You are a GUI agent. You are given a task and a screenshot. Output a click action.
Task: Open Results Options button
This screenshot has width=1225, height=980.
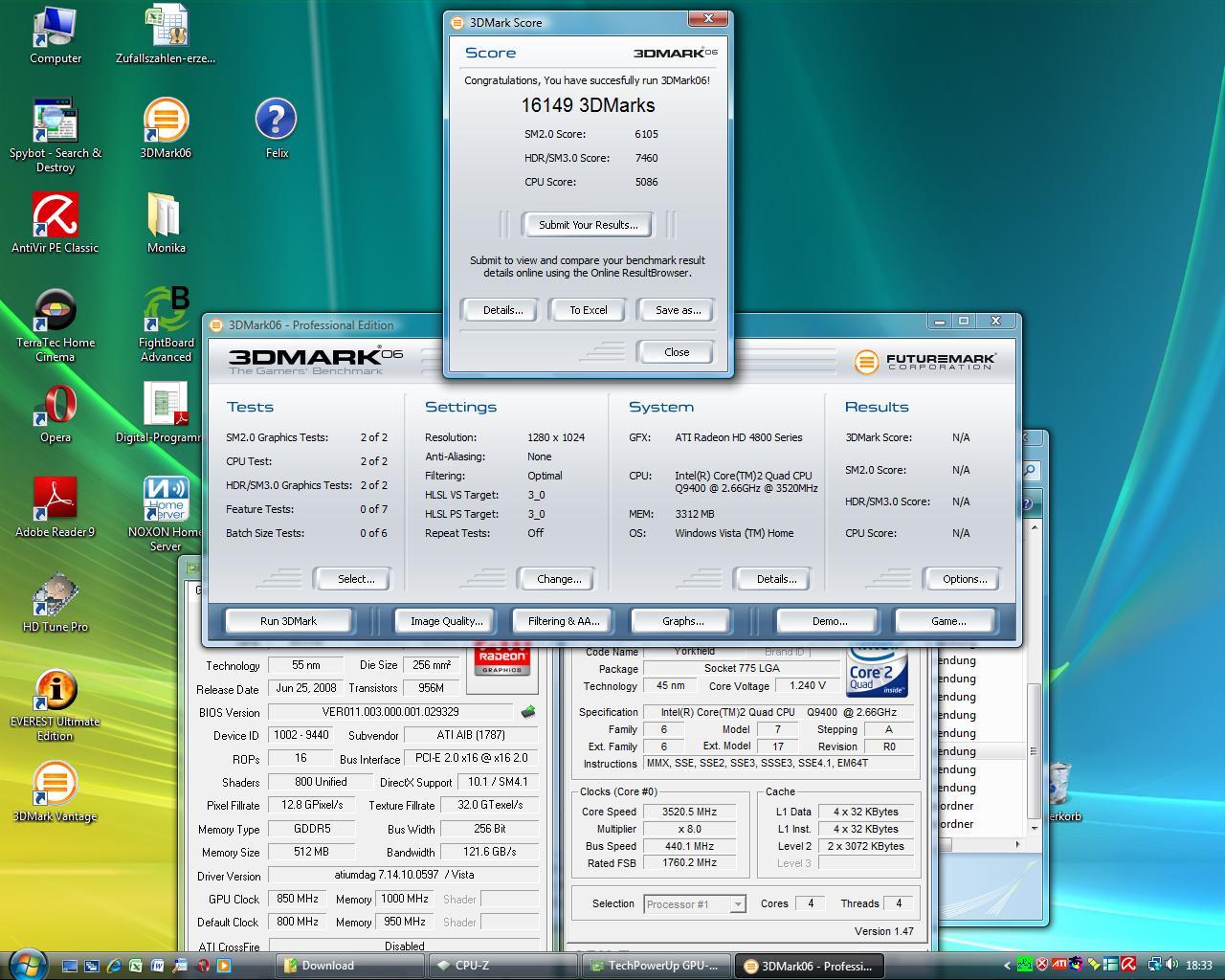point(964,579)
